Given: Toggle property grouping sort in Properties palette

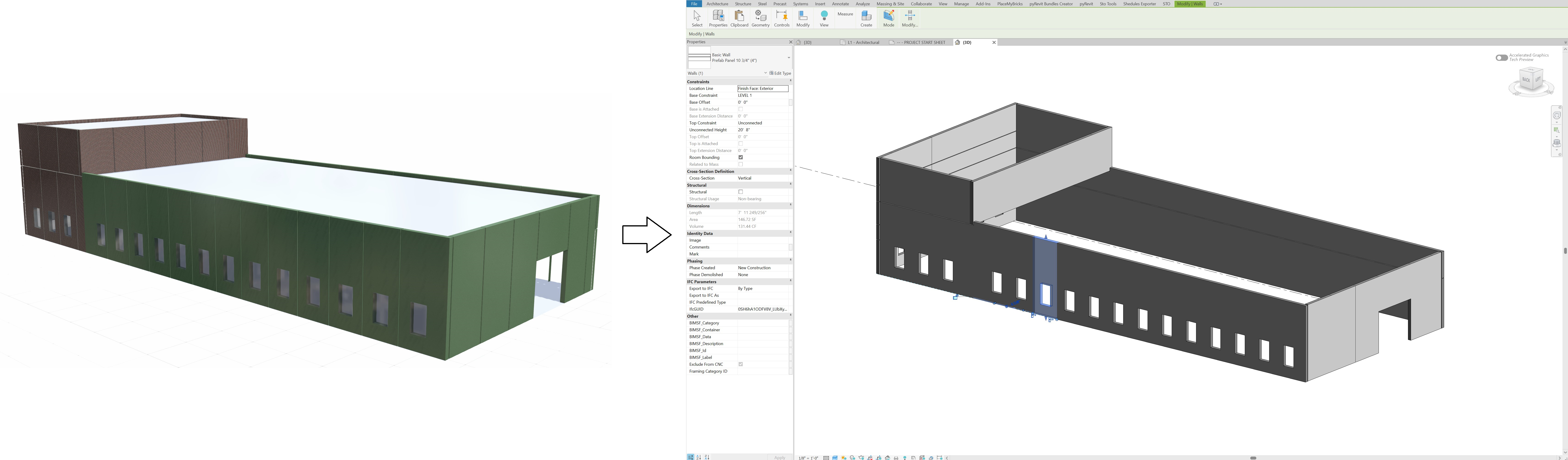Looking at the screenshot, I should coord(691,457).
